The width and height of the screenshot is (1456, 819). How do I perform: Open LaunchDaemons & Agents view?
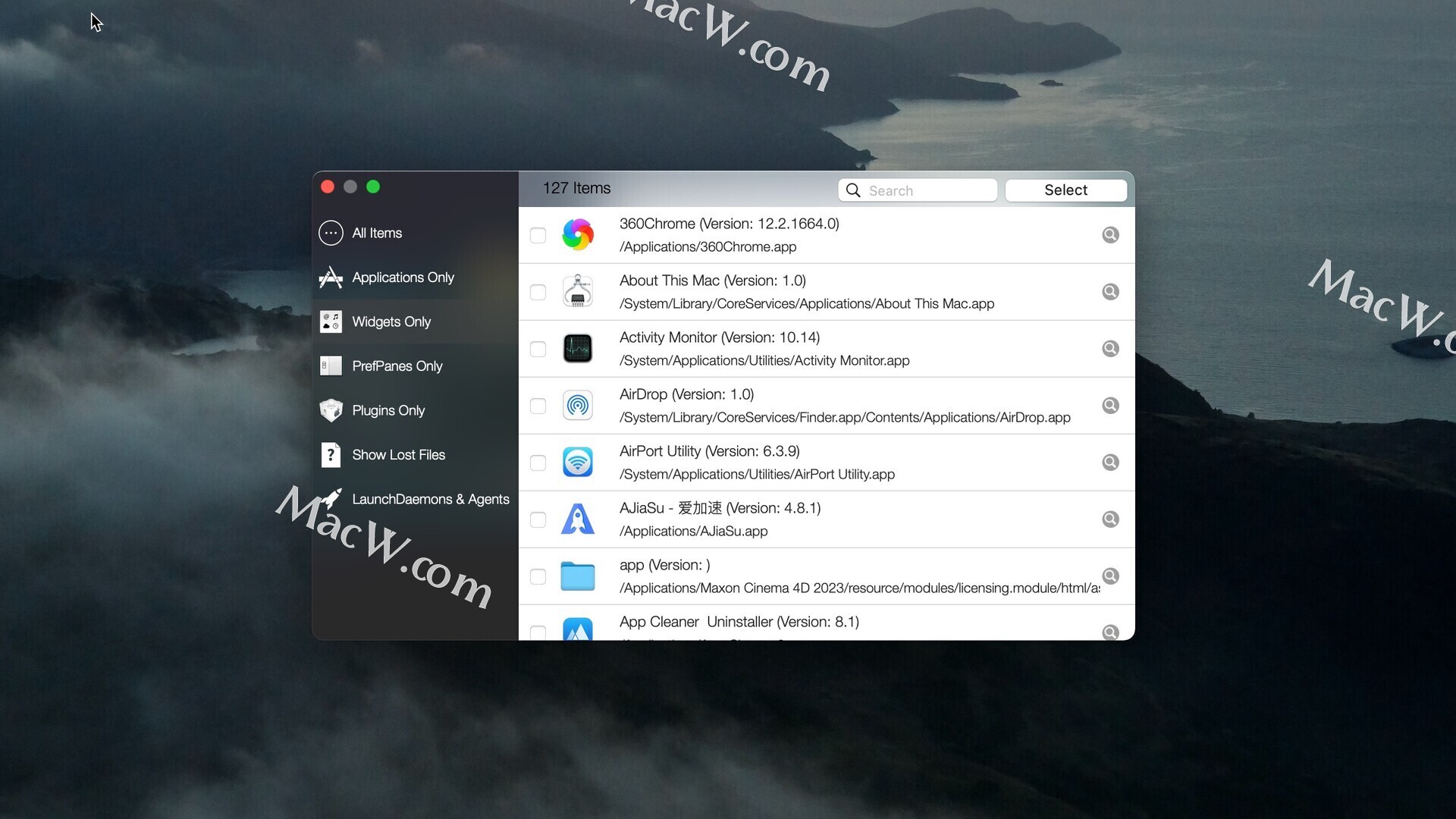tap(415, 499)
